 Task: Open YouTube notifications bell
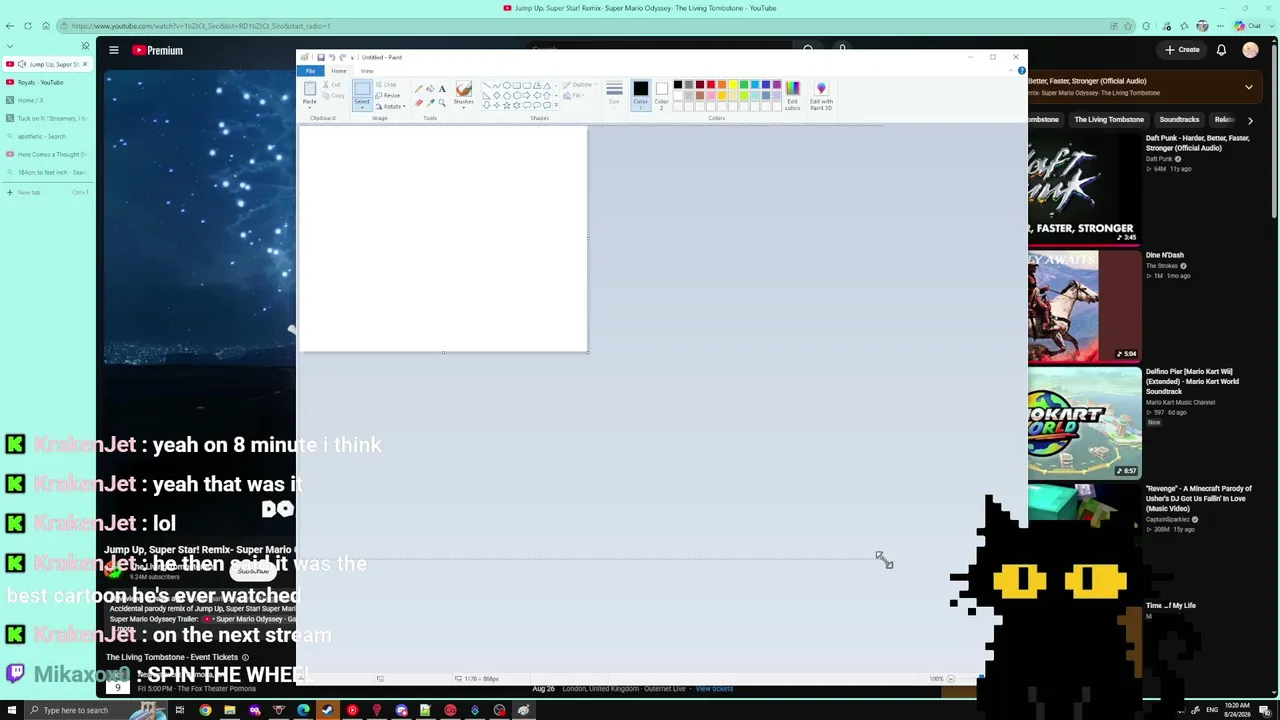pyautogui.click(x=1221, y=50)
